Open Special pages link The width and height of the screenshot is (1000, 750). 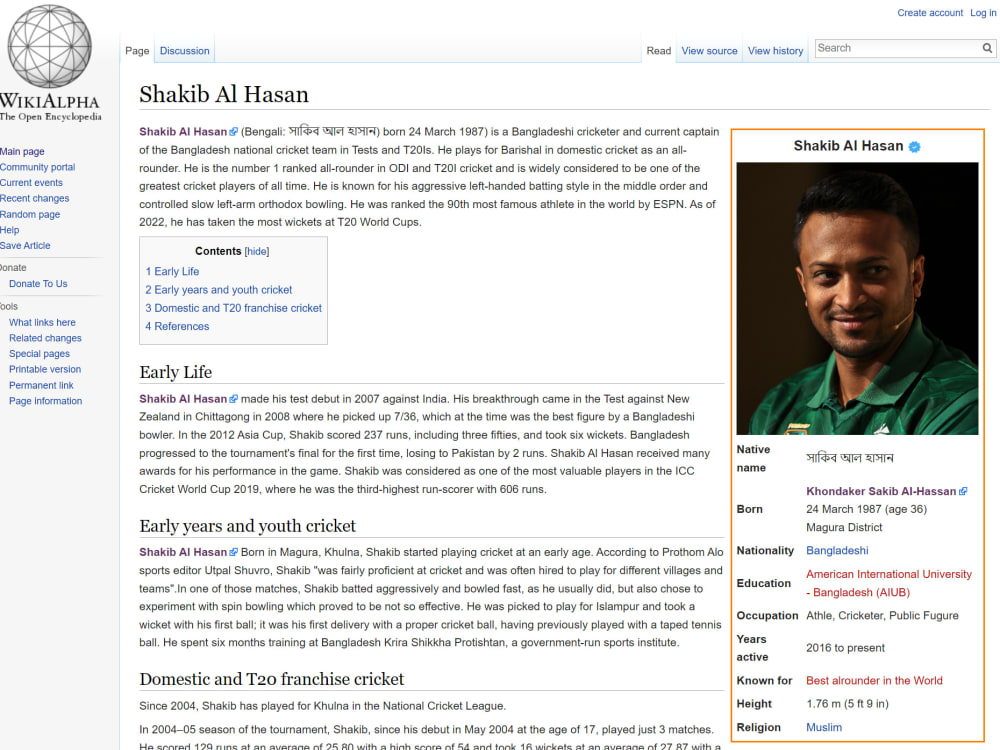click(x=40, y=353)
